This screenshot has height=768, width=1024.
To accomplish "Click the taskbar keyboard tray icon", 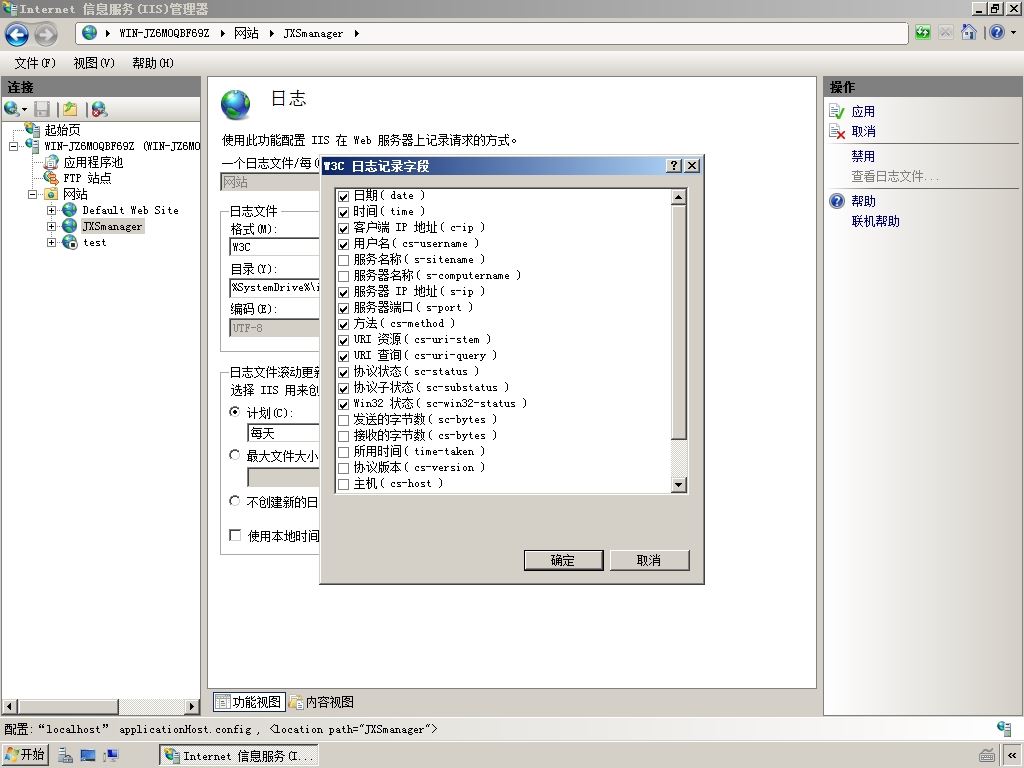I will 987,756.
